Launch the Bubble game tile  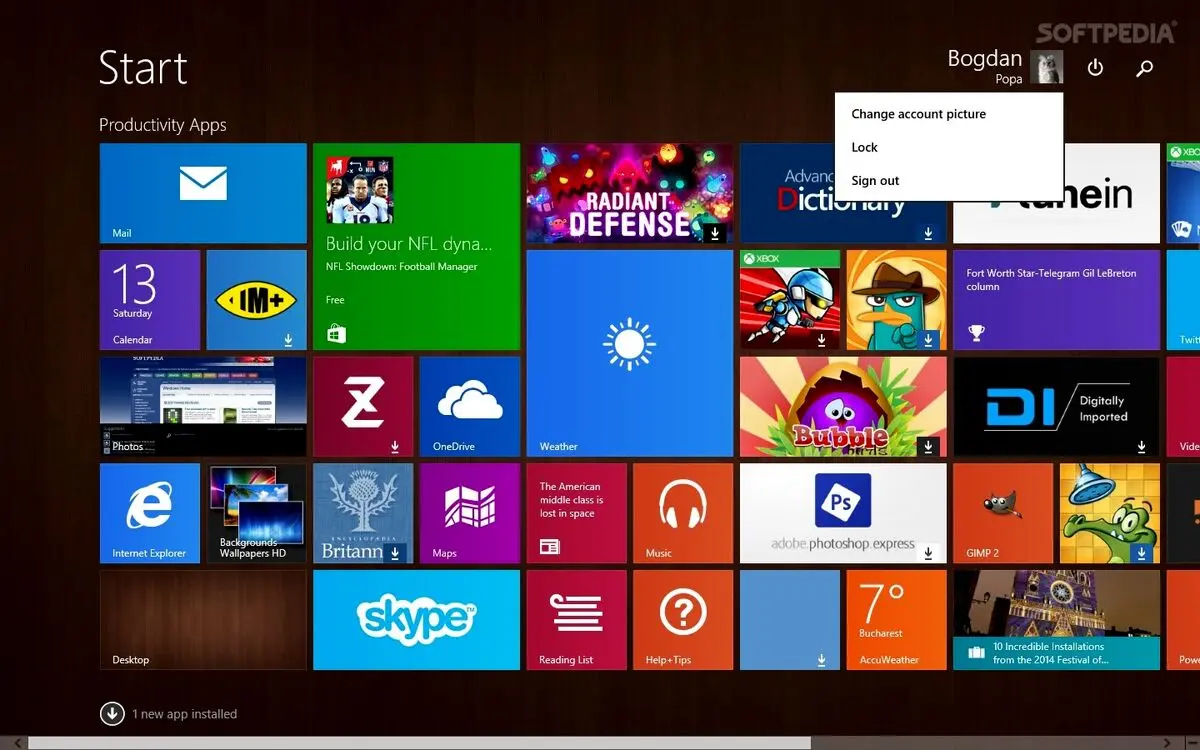843,407
